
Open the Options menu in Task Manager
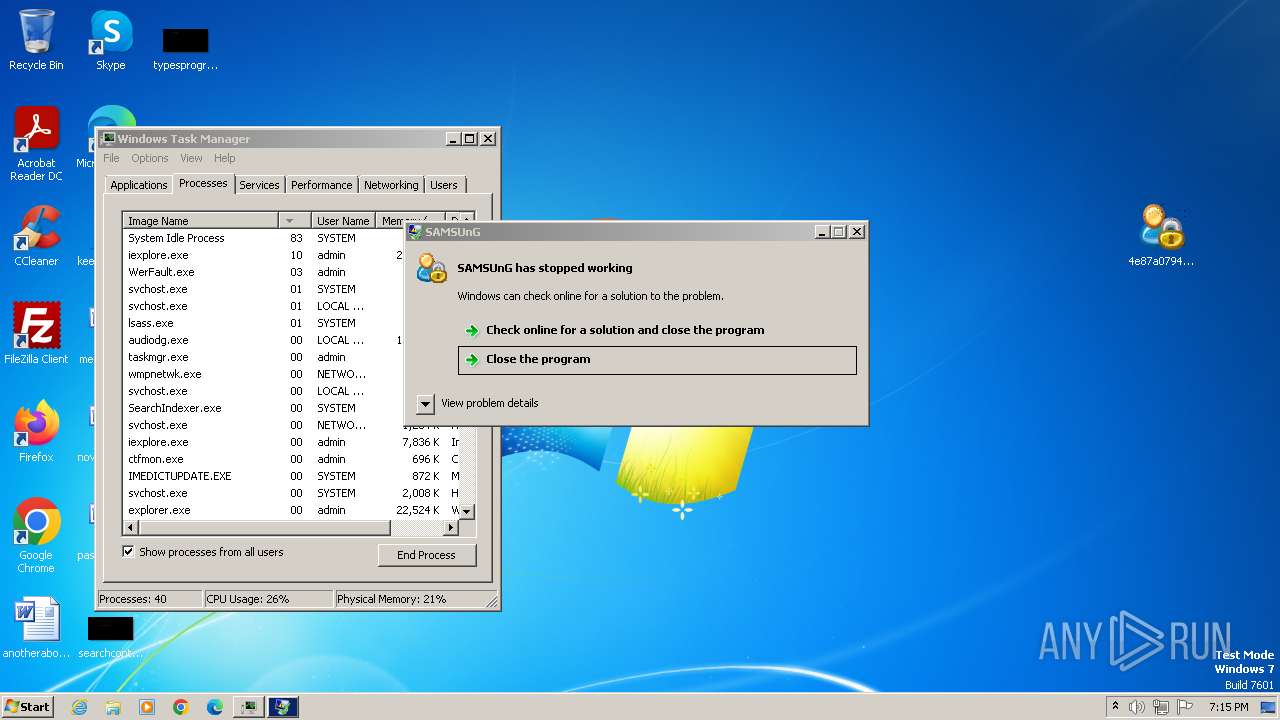[x=150, y=158]
